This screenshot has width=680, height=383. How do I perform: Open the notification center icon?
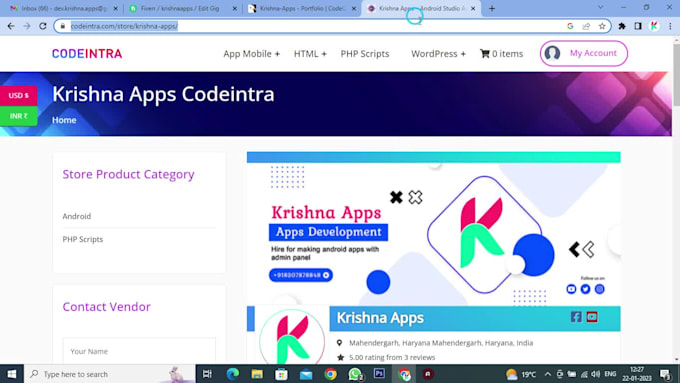[666, 374]
